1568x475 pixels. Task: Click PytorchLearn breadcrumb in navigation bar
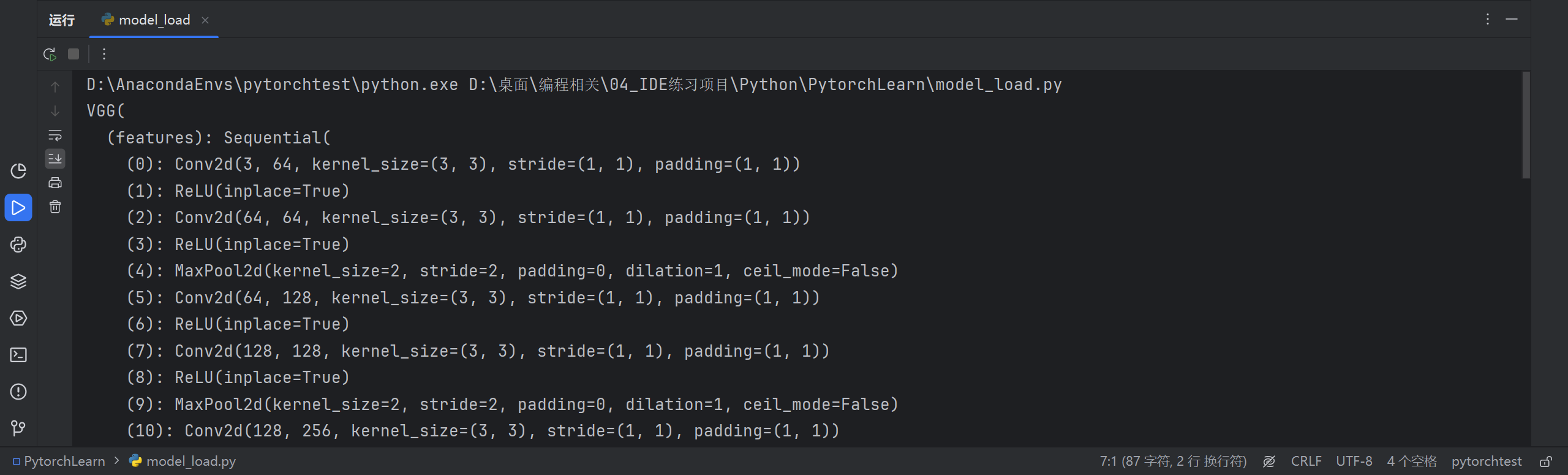[59, 461]
